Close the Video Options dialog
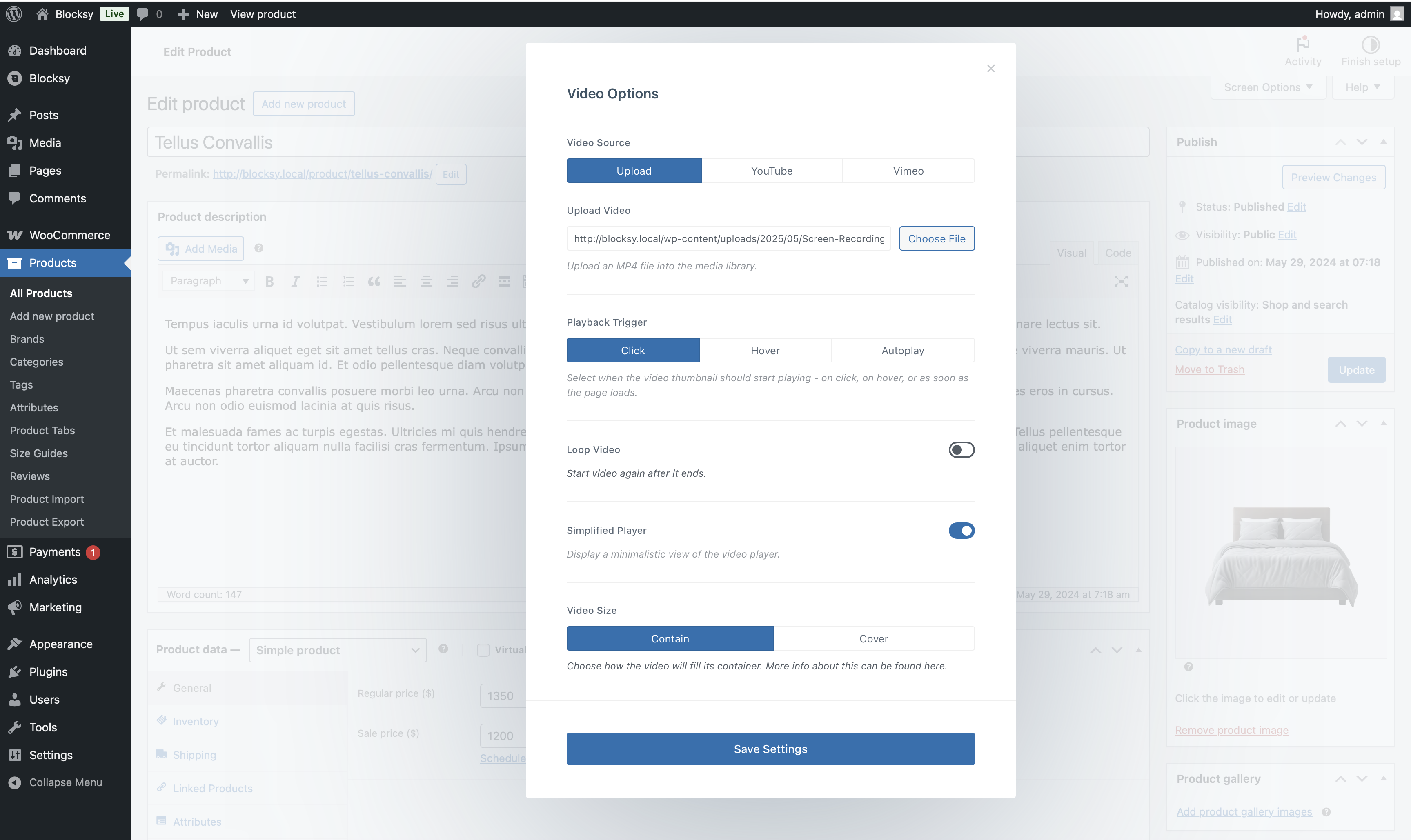The width and height of the screenshot is (1411, 840). (x=991, y=69)
